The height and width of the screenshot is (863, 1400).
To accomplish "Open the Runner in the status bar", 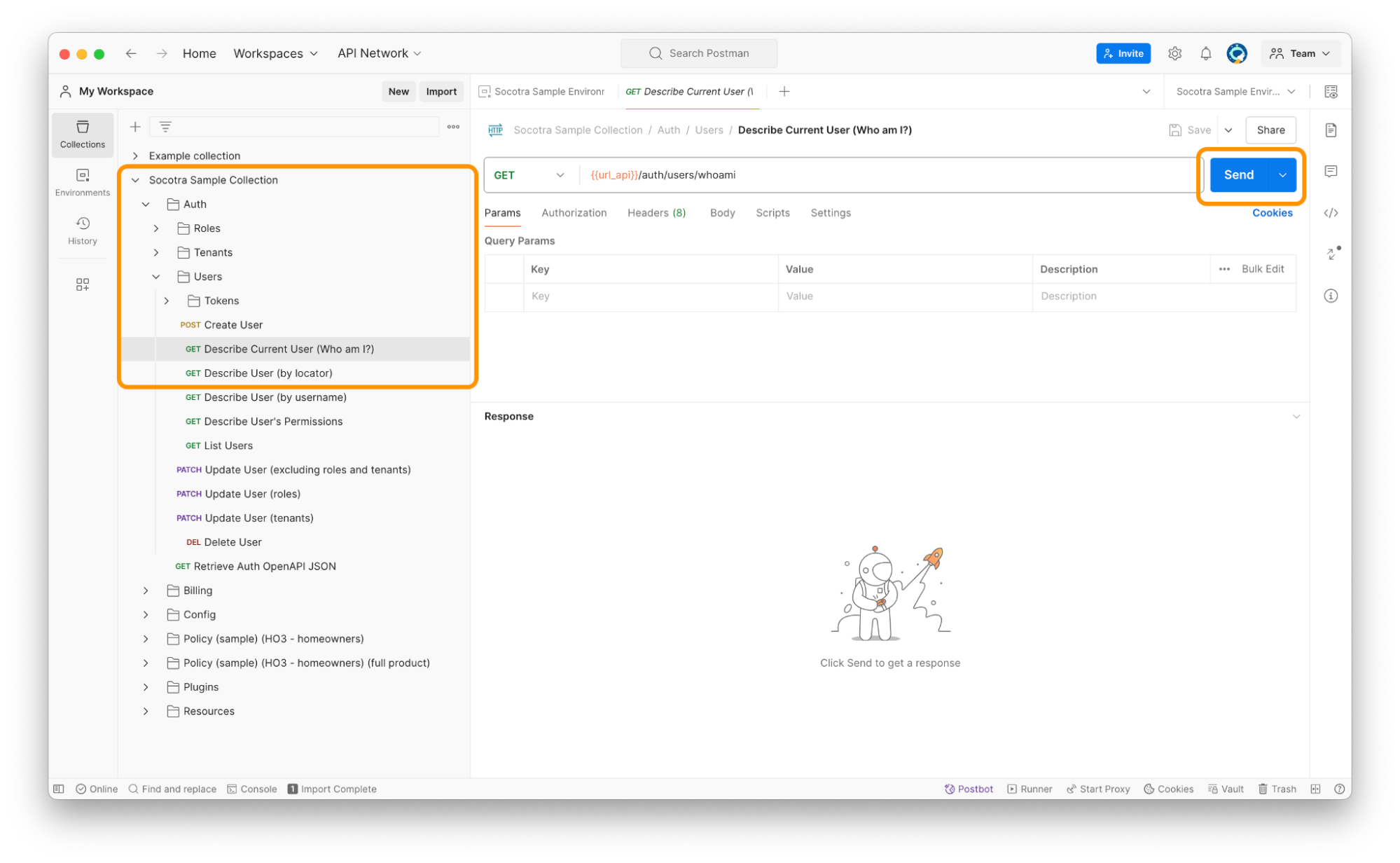I will coord(1030,789).
